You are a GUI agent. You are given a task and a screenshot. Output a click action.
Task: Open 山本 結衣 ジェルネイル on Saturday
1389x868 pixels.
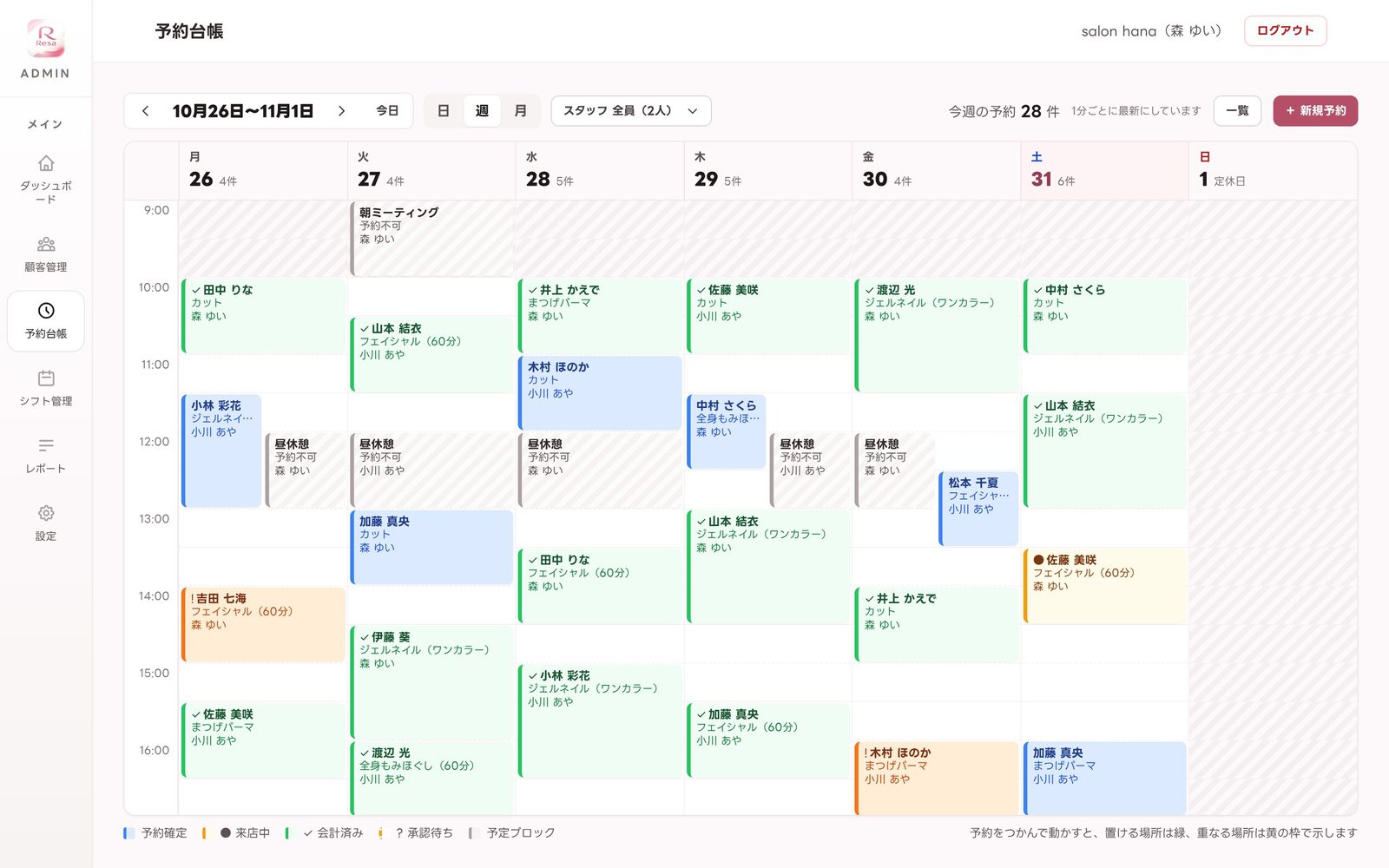1105,450
